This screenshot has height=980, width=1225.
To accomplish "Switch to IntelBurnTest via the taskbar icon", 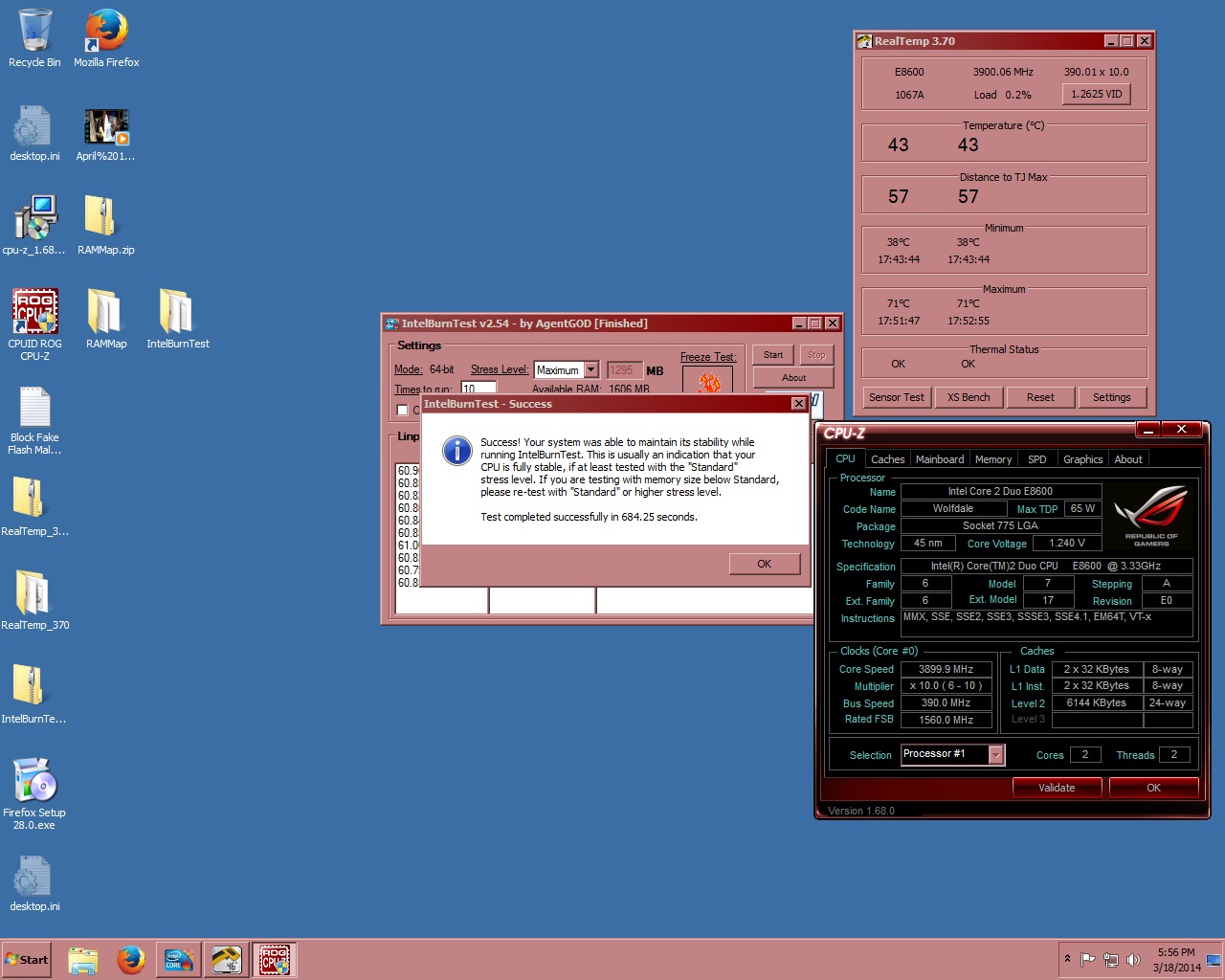I will [179, 960].
